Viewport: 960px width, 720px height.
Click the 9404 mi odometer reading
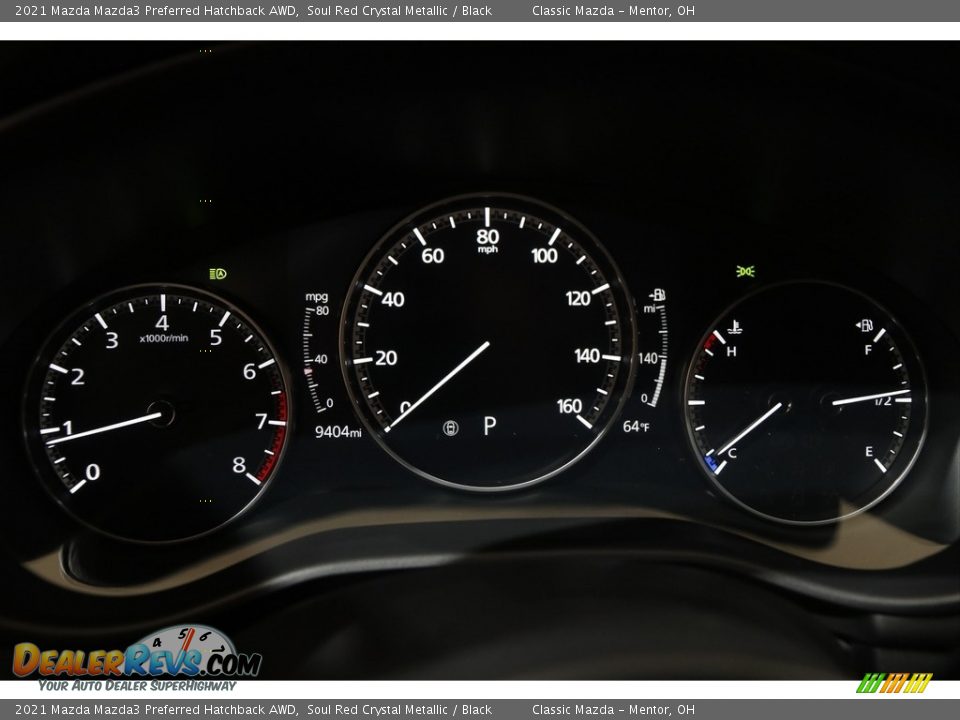pos(337,432)
